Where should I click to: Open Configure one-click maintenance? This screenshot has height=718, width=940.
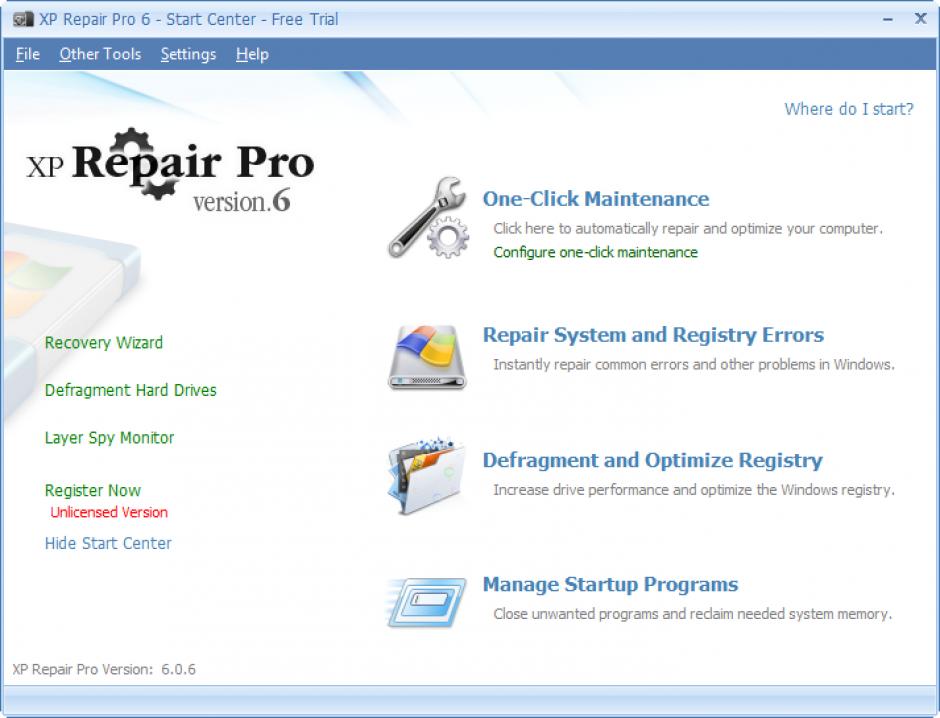coord(595,252)
